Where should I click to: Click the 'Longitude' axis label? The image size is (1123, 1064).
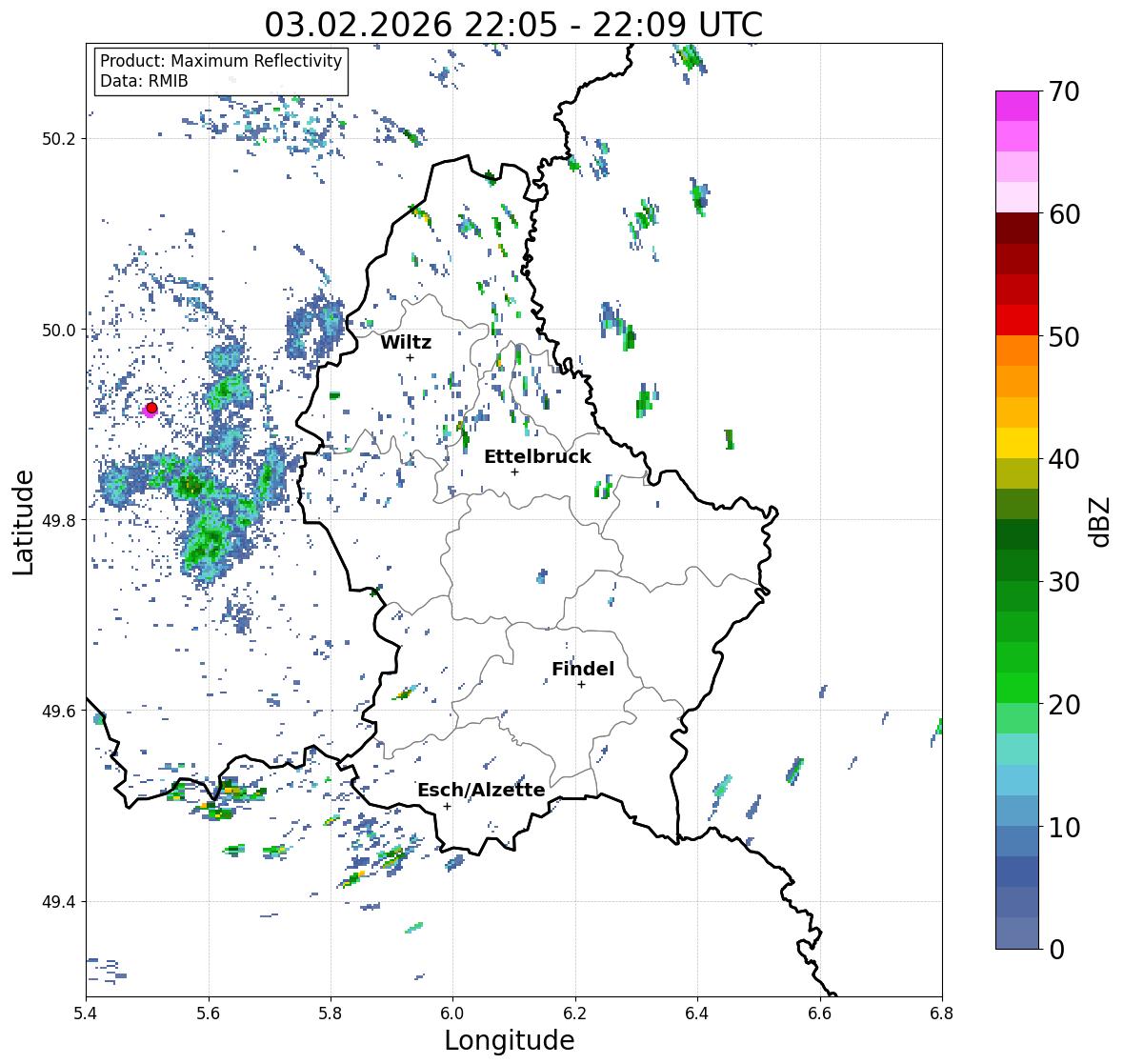(x=510, y=1040)
